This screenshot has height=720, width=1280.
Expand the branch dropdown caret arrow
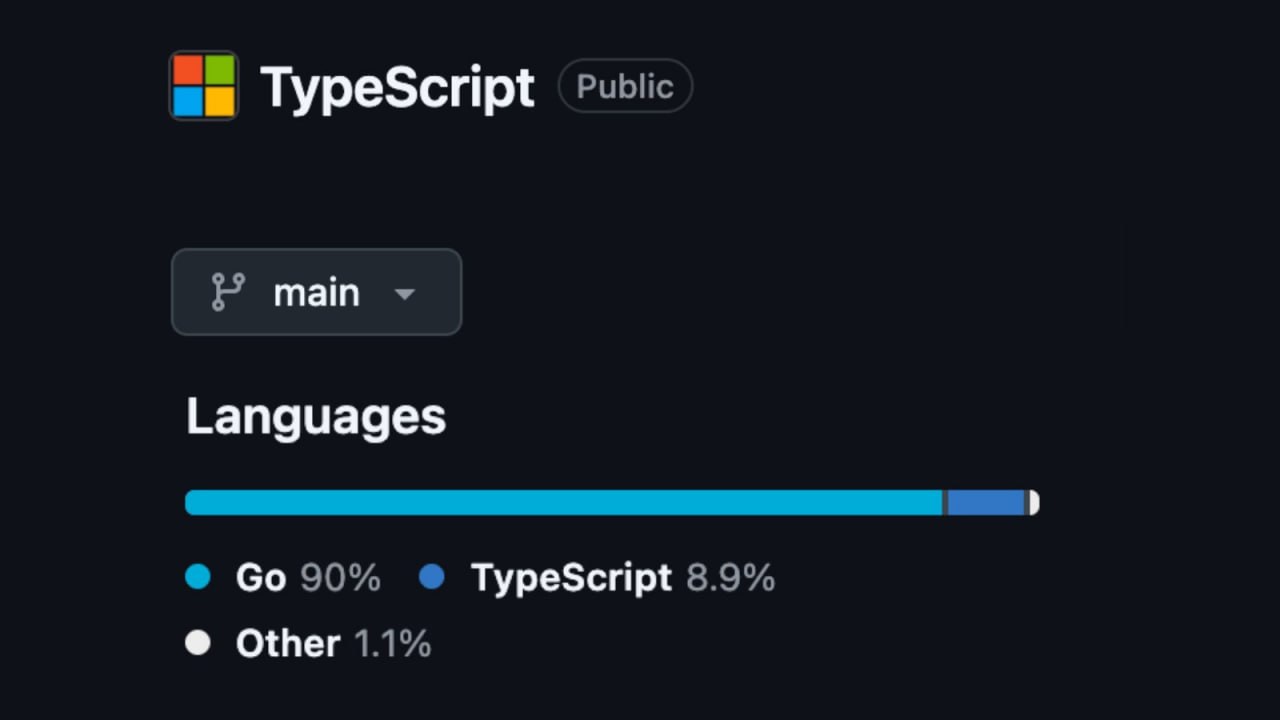404,294
